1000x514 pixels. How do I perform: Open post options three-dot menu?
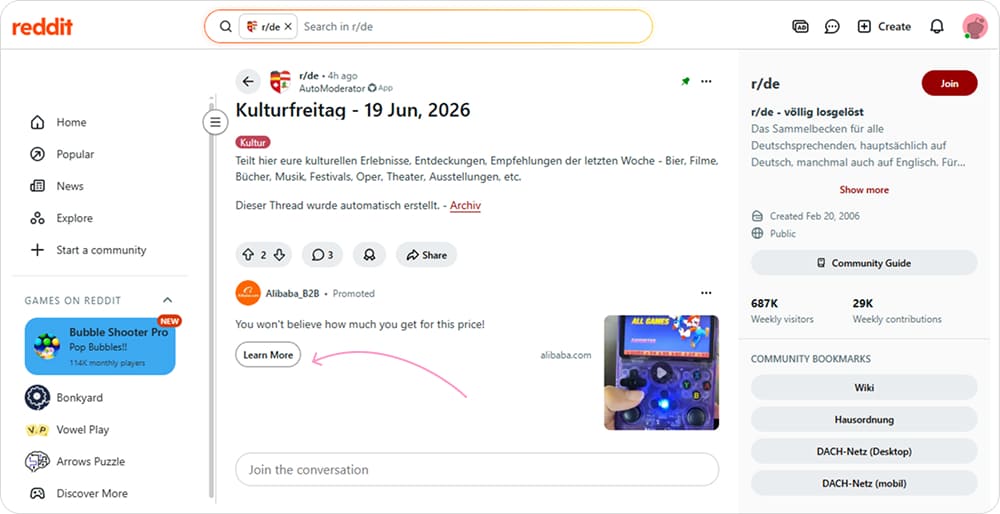(x=706, y=82)
